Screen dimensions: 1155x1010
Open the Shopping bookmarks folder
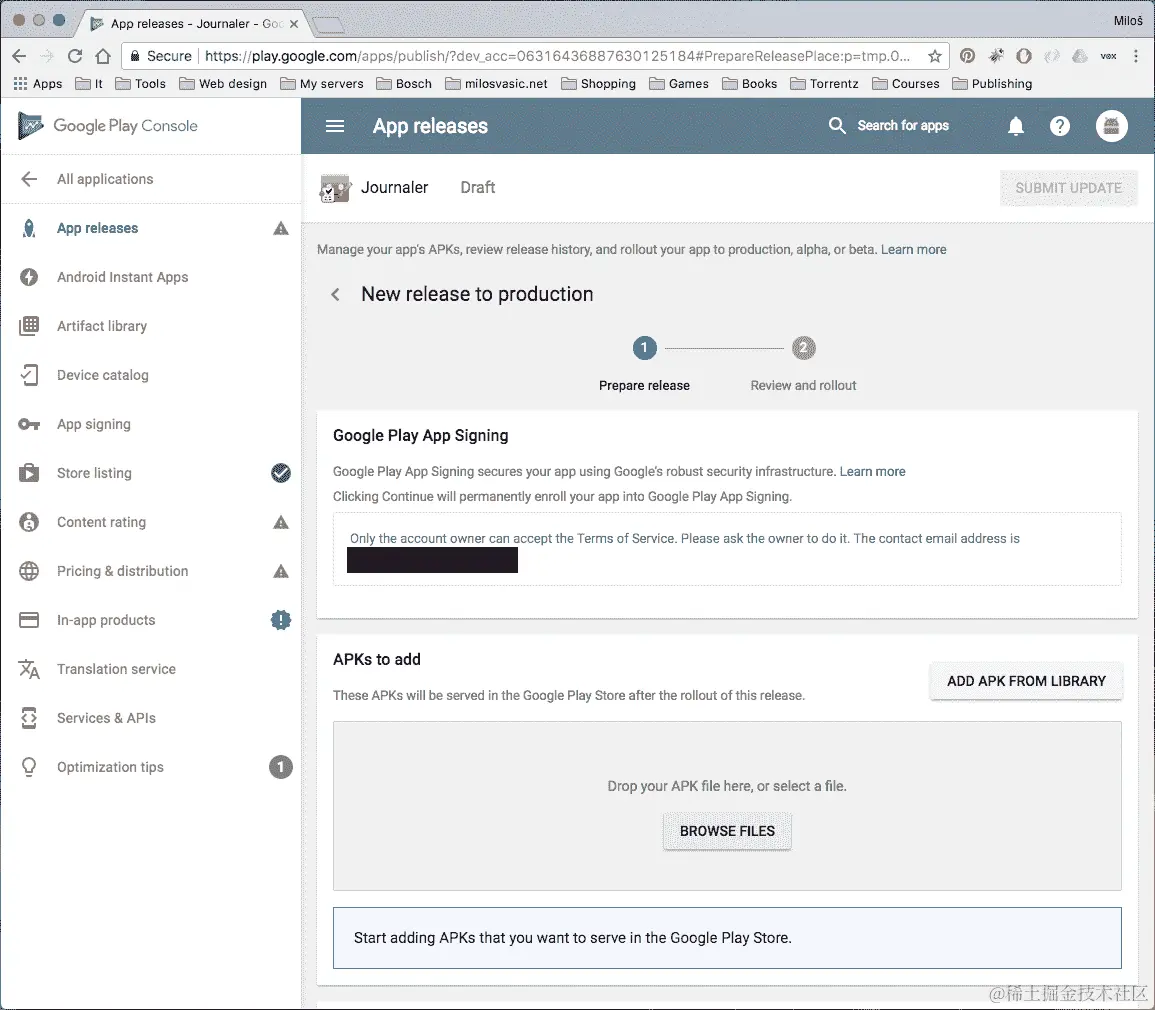coord(599,84)
